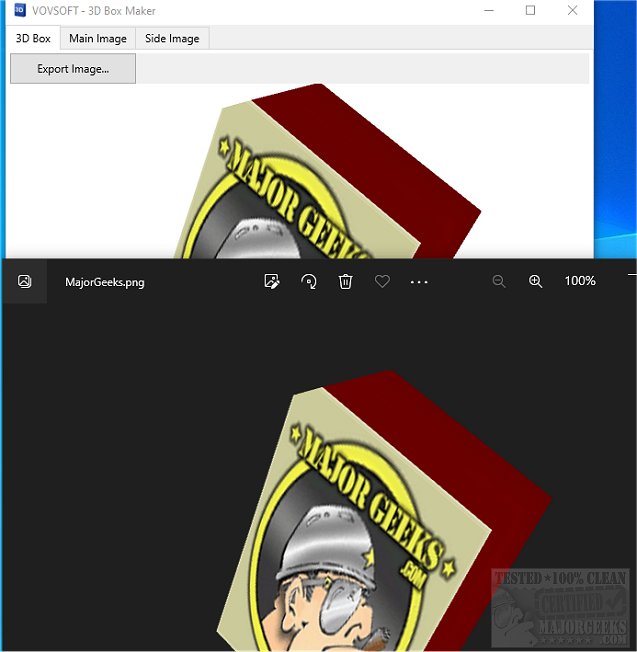Screen dimensions: 637x652
Task: Rotate the image in Photos
Action: (x=309, y=282)
